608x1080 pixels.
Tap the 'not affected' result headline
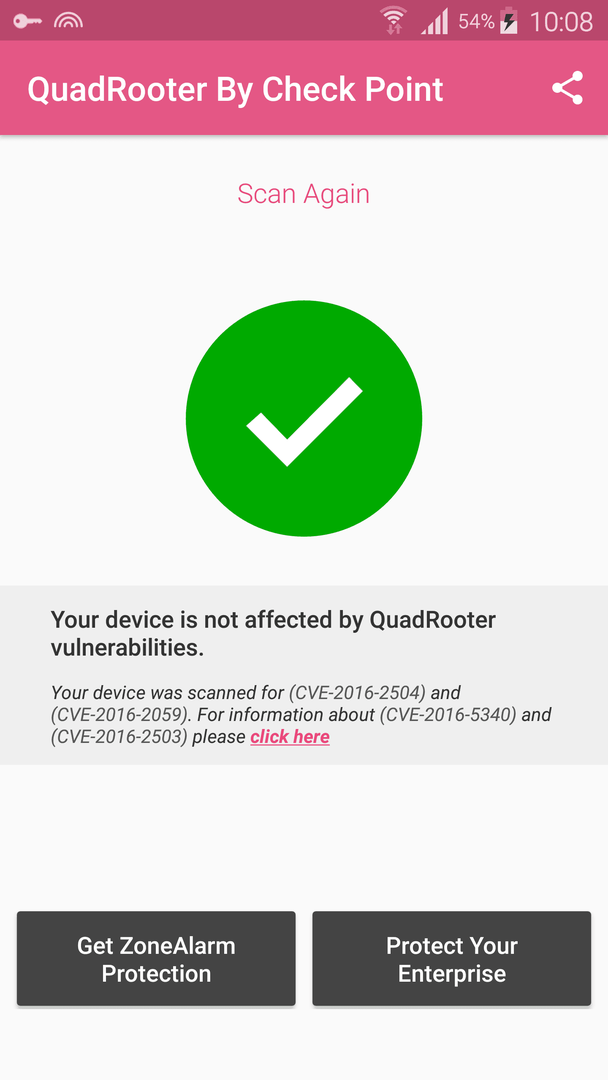coord(273,634)
